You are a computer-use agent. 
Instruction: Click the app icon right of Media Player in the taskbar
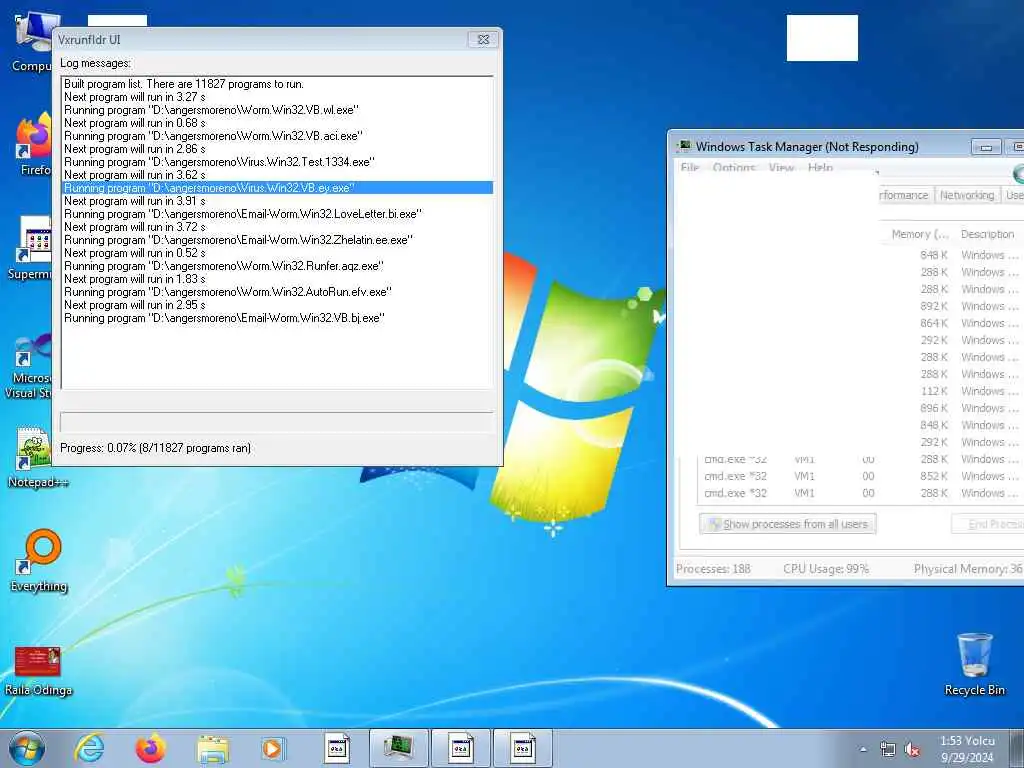337,748
